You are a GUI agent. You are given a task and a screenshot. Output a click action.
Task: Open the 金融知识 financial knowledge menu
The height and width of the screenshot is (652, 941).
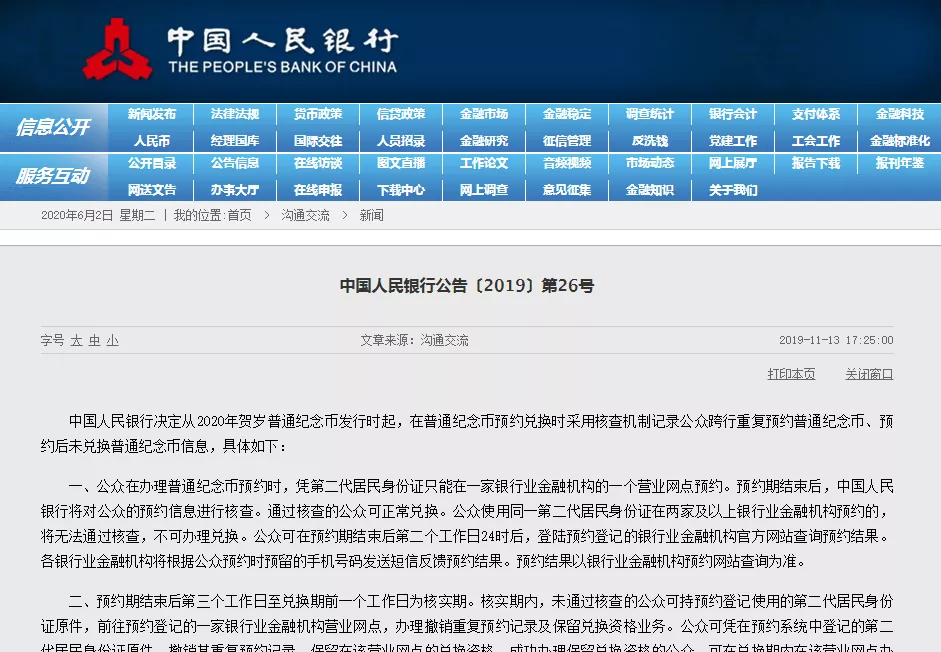tap(650, 190)
